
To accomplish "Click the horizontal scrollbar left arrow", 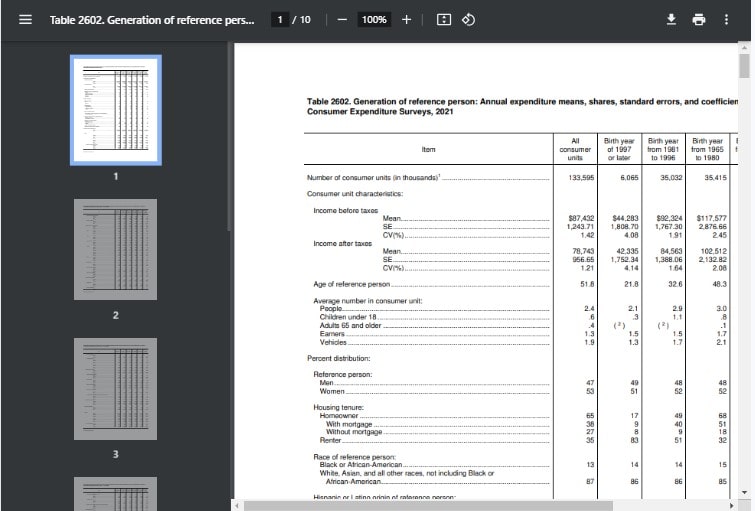I will (237, 506).
